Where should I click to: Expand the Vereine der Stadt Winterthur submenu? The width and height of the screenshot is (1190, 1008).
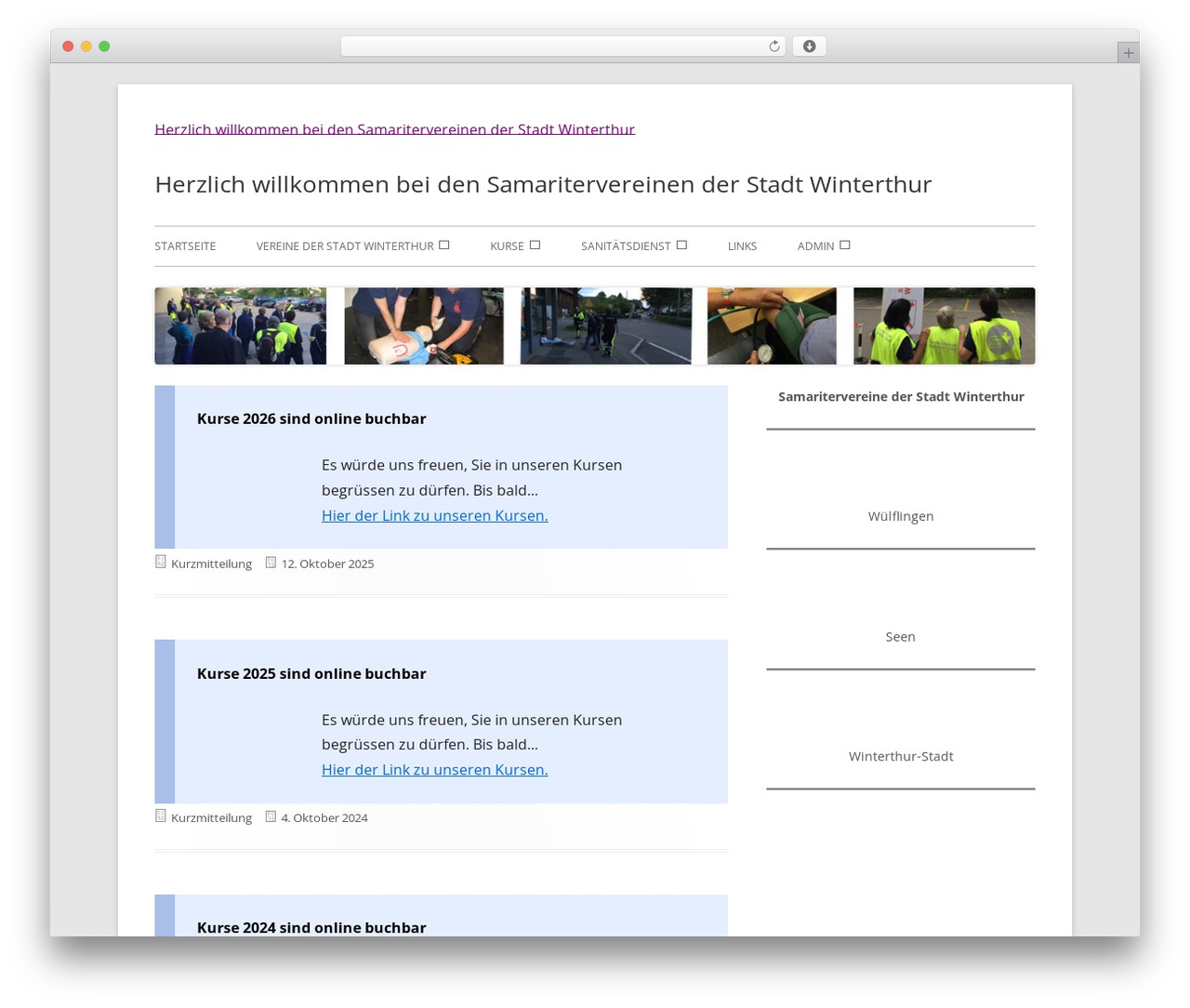coord(444,245)
